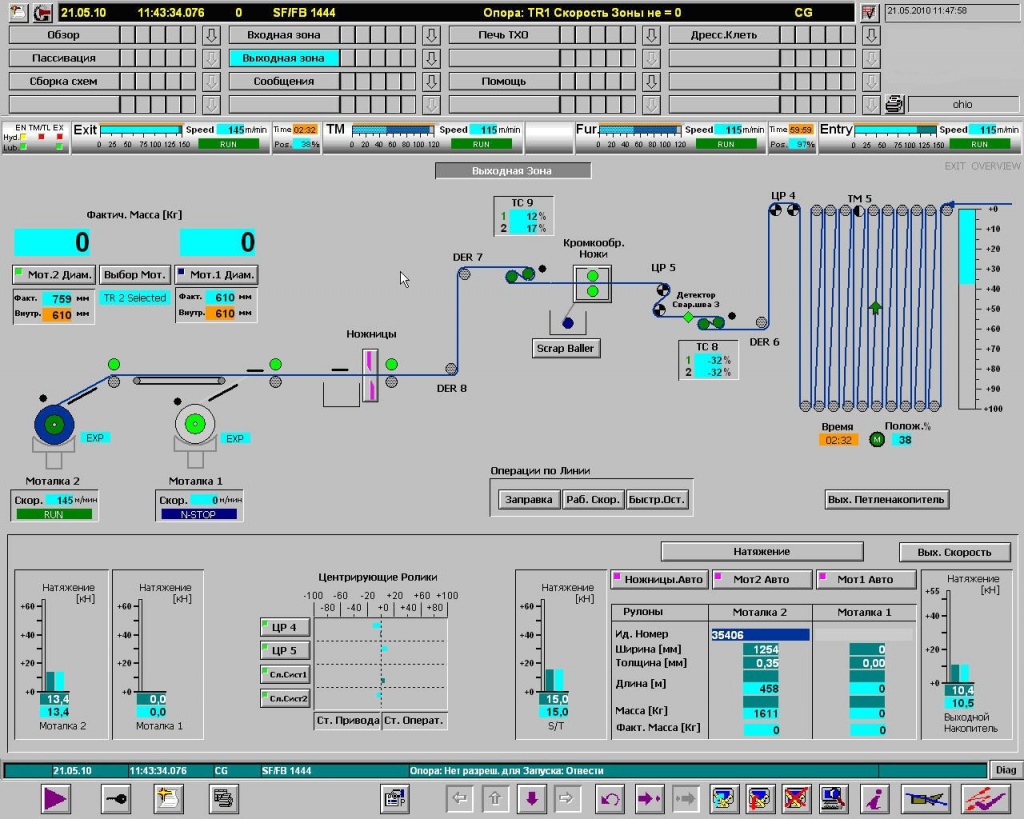The width and height of the screenshot is (1024, 819).
Task: Expand the down arrow beside Печь ТХО
Action: point(651,35)
